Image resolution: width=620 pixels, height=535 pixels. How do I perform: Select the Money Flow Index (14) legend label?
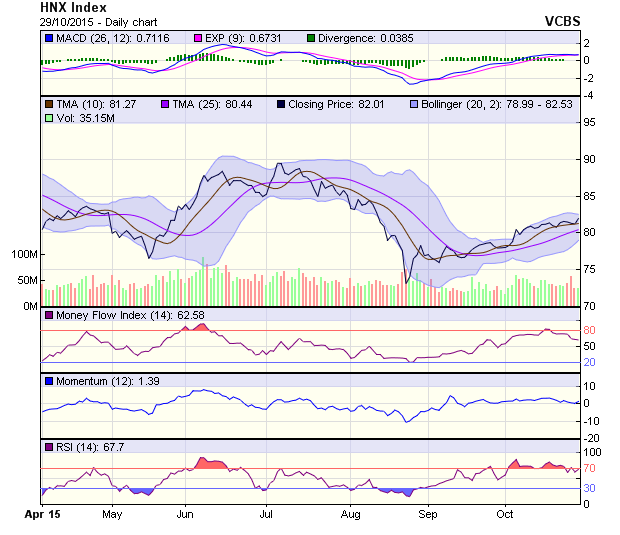point(113,315)
